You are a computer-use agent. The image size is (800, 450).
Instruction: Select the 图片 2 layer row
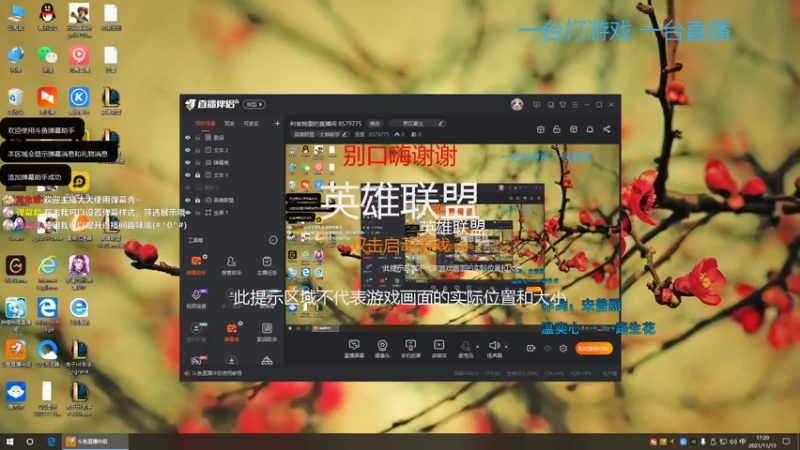click(x=232, y=187)
